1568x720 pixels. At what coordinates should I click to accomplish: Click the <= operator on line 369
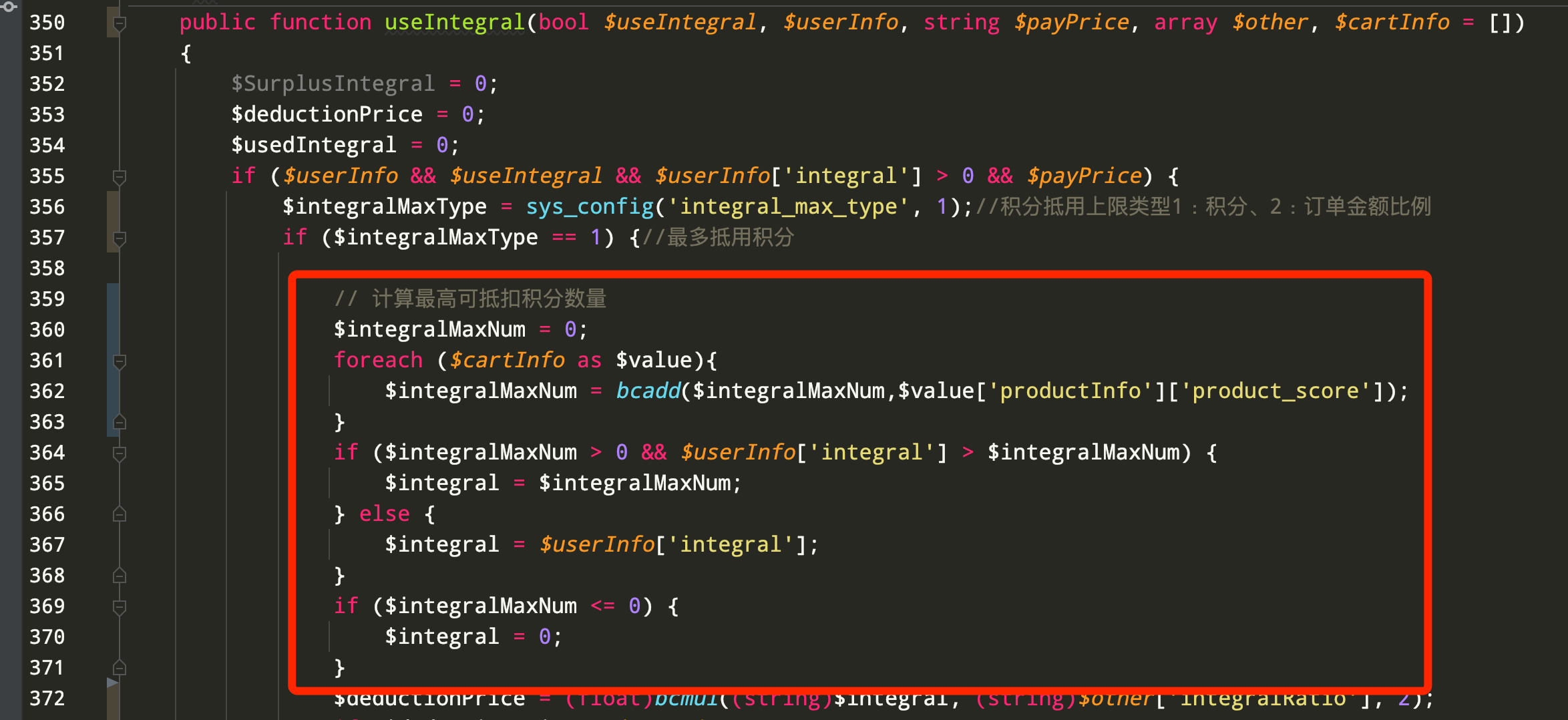point(602,606)
